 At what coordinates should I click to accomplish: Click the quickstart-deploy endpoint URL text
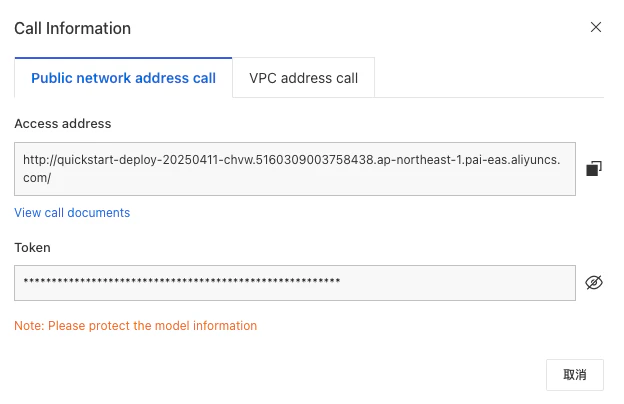[291, 168]
